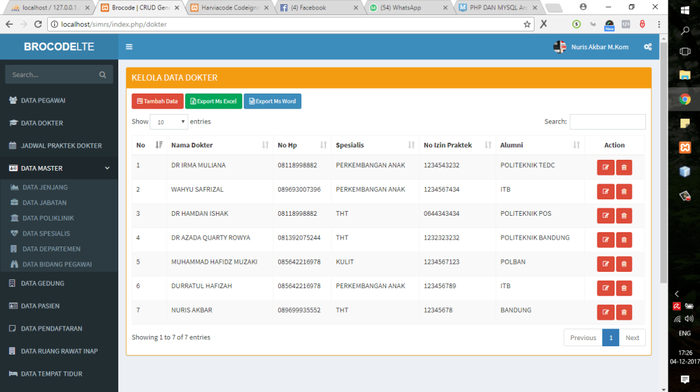Delete the DR AZADA QUARTY ROWYA row
This screenshot has width=700, height=392.
pyautogui.click(x=624, y=240)
